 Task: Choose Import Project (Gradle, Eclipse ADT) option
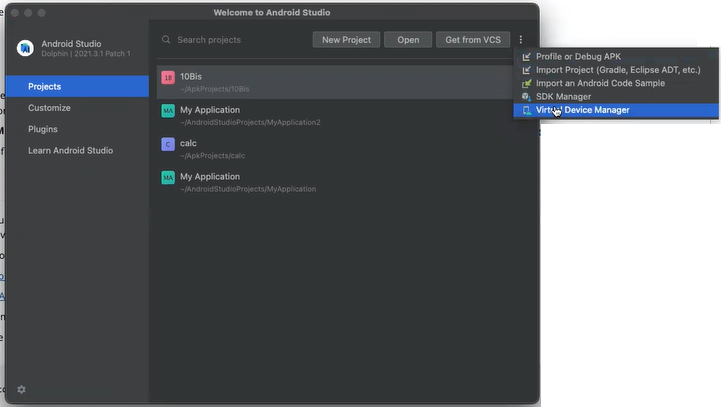617,70
